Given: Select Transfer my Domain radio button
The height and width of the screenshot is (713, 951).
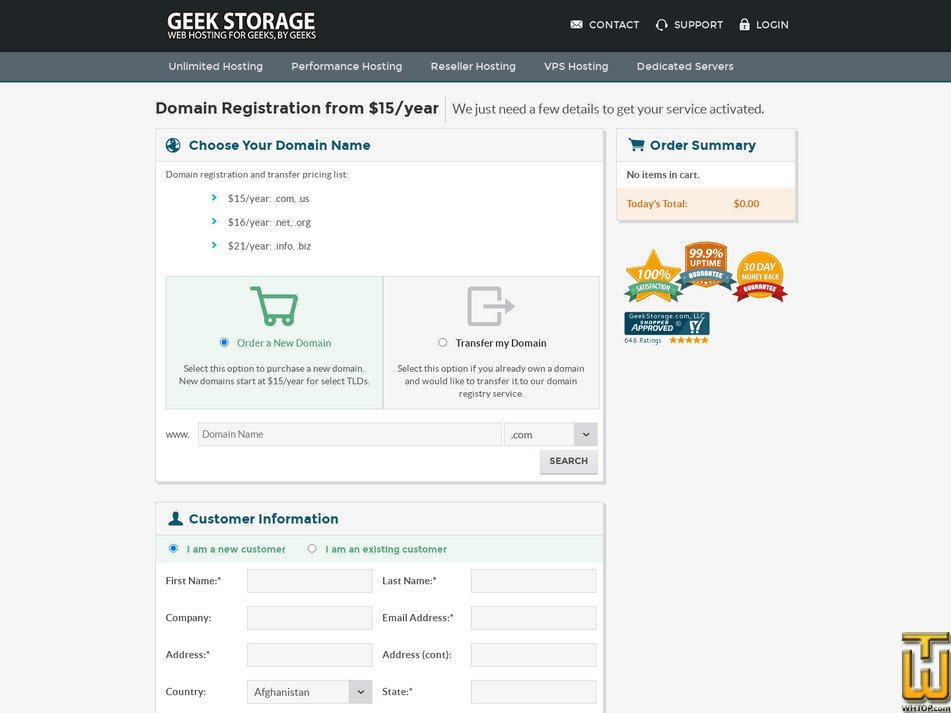Looking at the screenshot, I should click(x=443, y=343).
